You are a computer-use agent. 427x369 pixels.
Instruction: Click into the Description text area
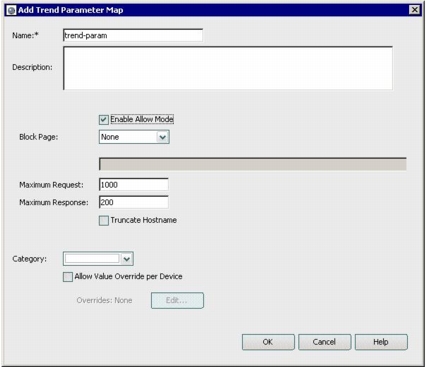[x=228, y=68]
